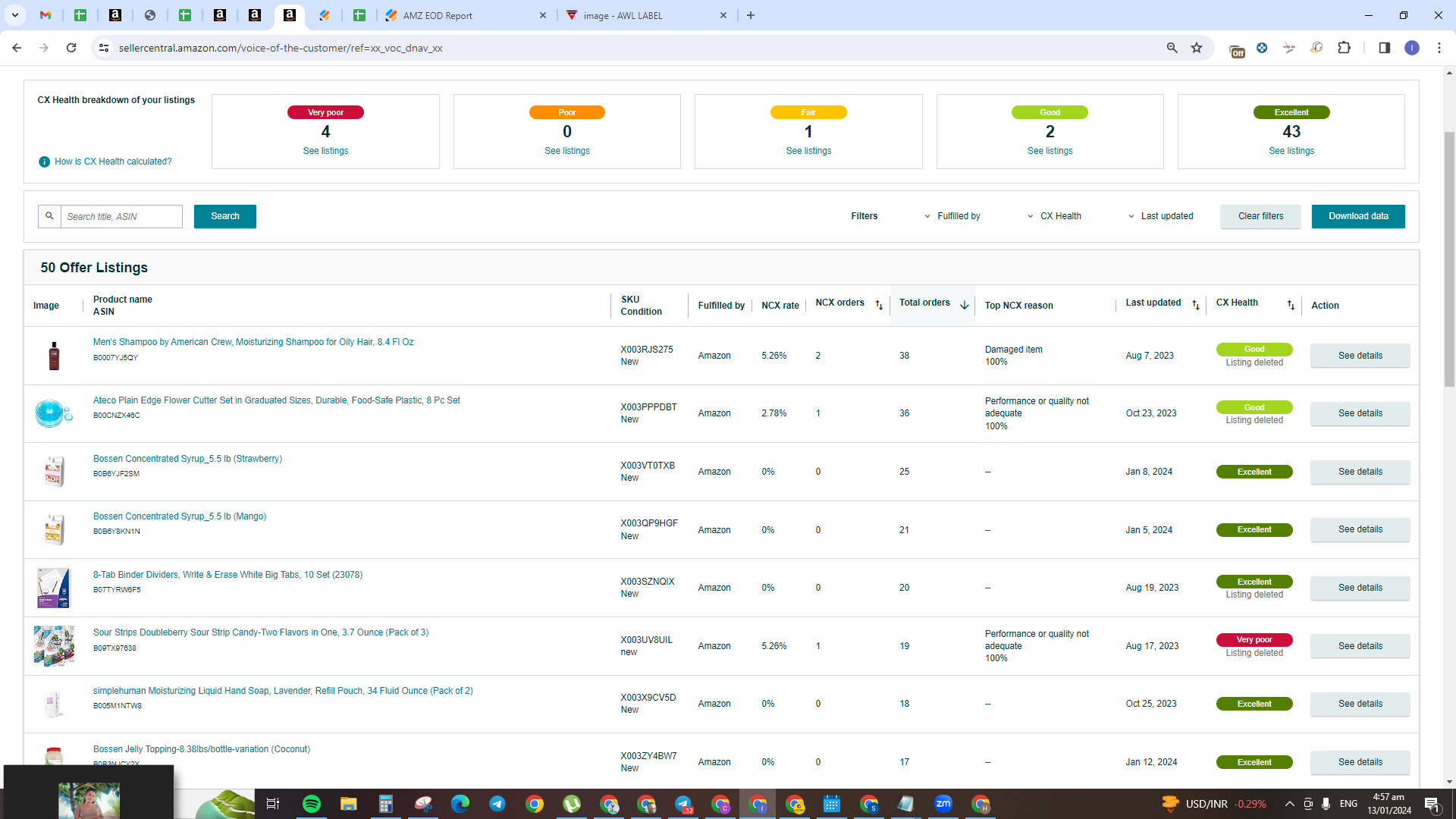Bookmark this page with the star icon
This screenshot has height=819, width=1456.
pyautogui.click(x=1197, y=48)
